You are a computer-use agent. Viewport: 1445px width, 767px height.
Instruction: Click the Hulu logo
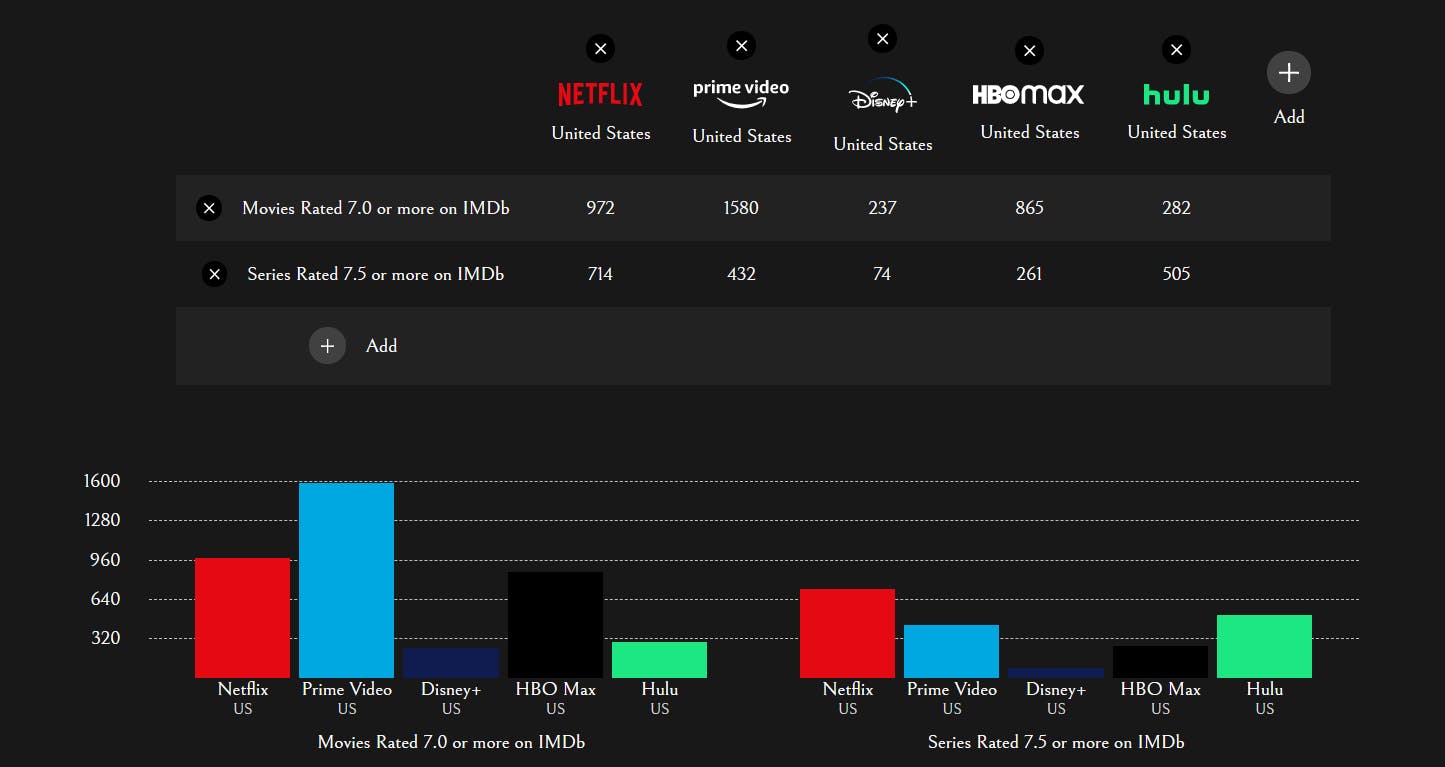[x=1176, y=95]
